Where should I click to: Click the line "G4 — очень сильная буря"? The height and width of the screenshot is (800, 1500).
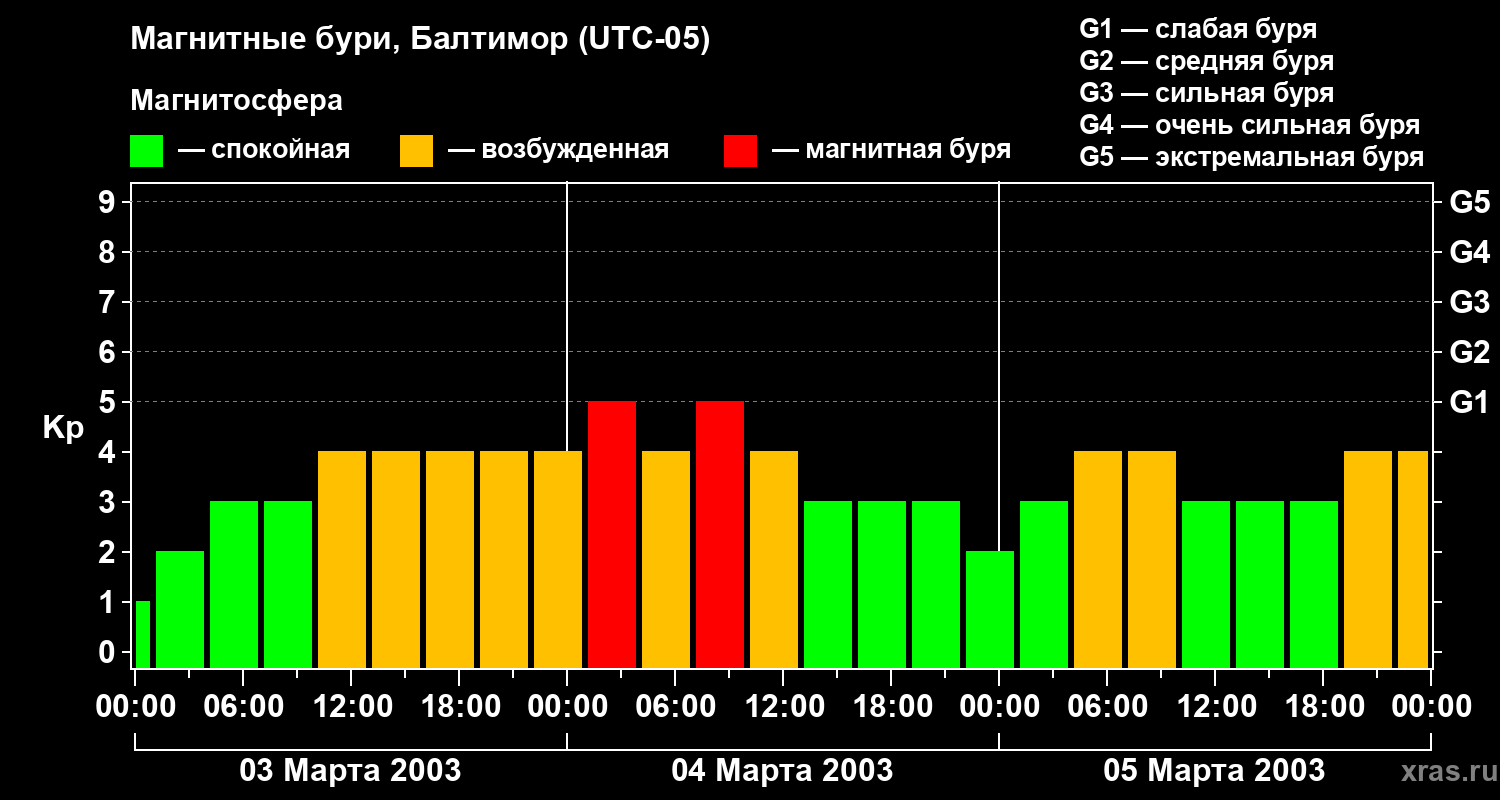pos(1250,125)
